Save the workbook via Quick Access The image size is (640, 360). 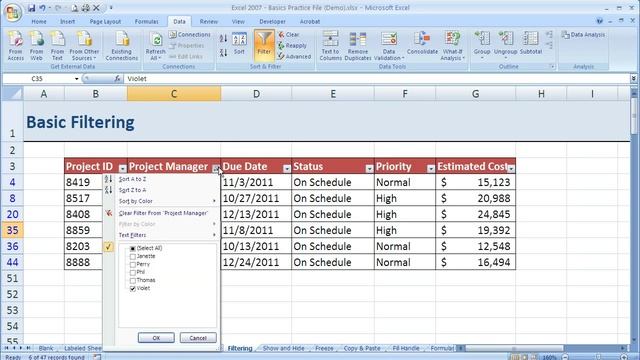click(31, 8)
